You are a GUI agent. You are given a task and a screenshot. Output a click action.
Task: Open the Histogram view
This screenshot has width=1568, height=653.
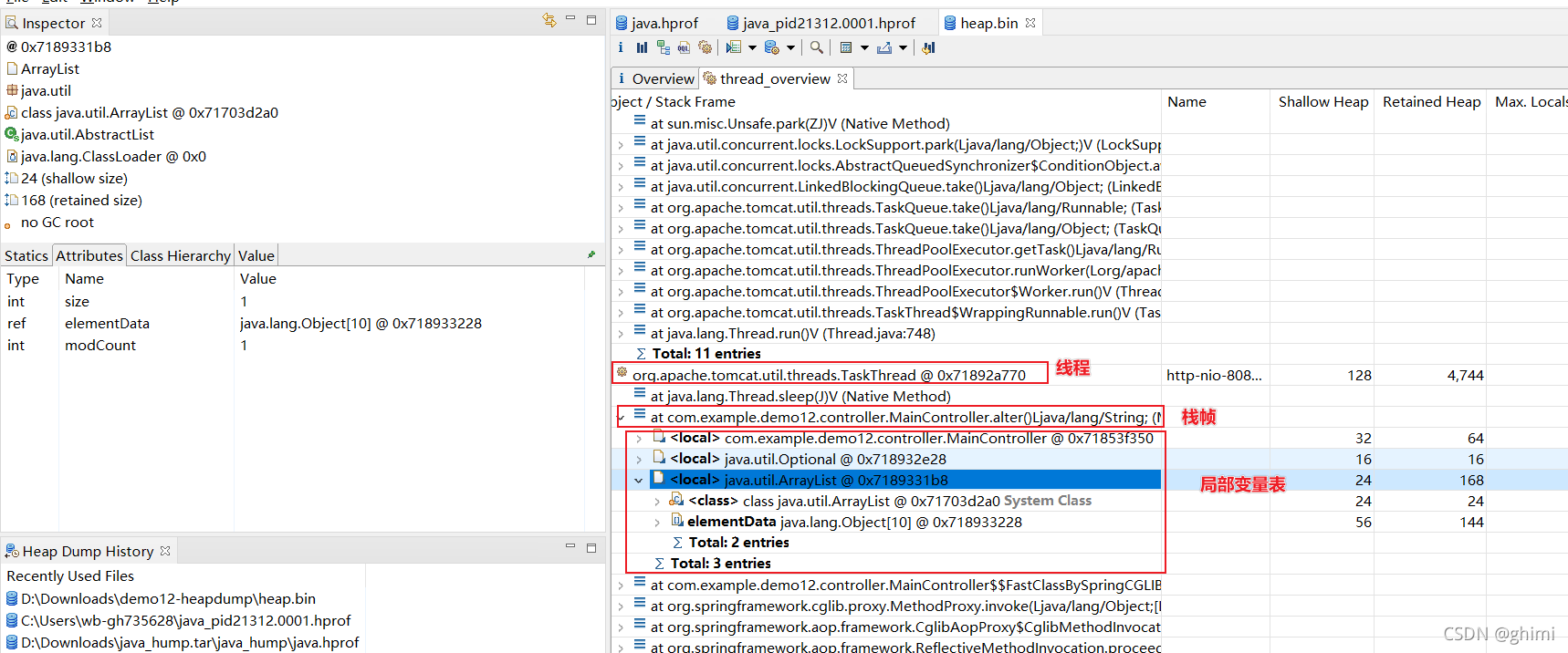click(642, 47)
